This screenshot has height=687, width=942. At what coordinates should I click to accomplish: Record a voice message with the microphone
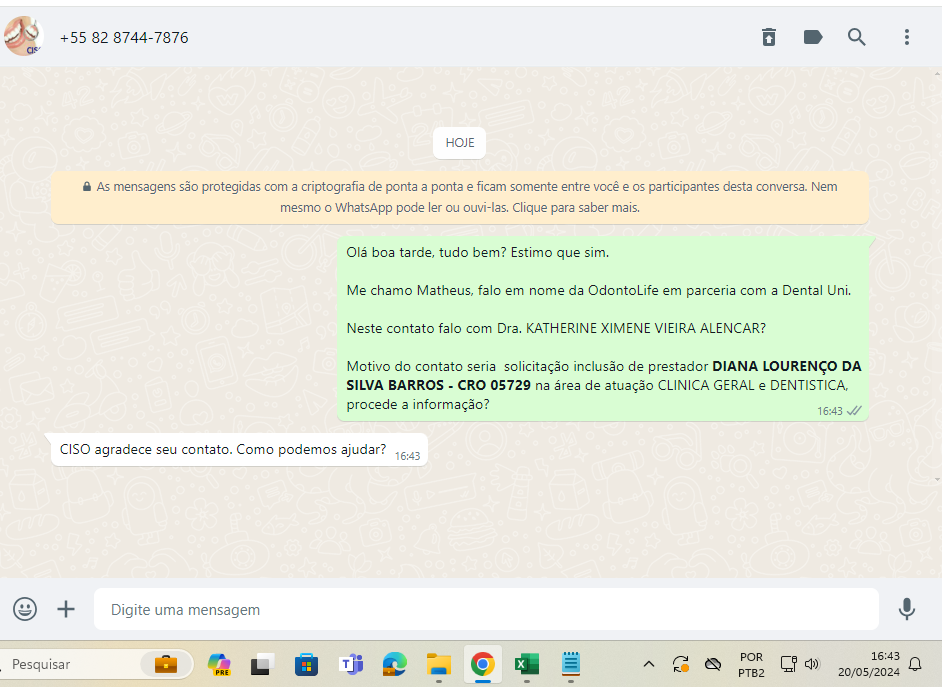pos(907,609)
